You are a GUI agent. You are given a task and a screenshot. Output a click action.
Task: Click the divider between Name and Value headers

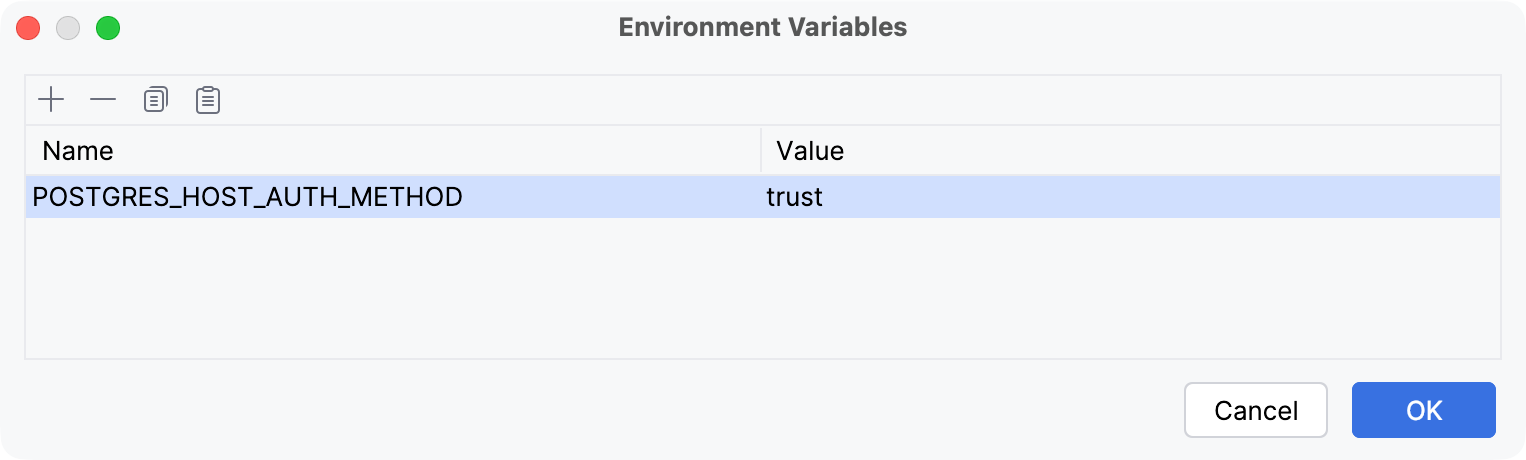tap(761, 151)
